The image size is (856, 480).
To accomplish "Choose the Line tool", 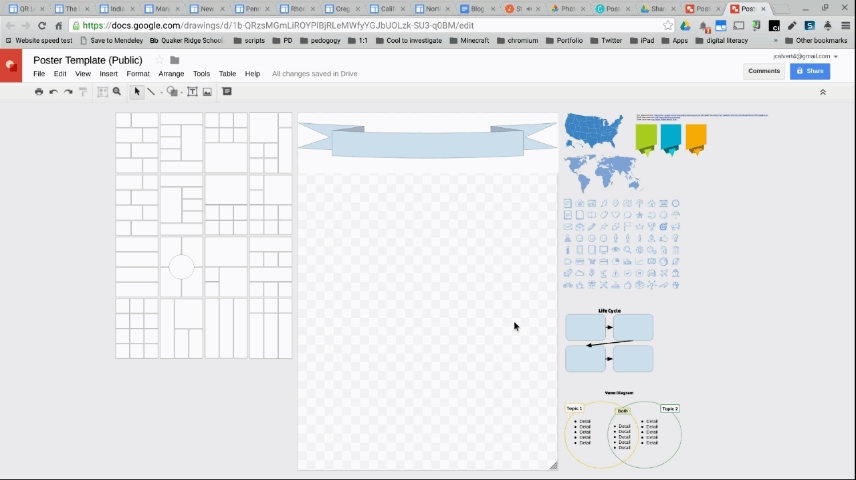I will pos(151,92).
